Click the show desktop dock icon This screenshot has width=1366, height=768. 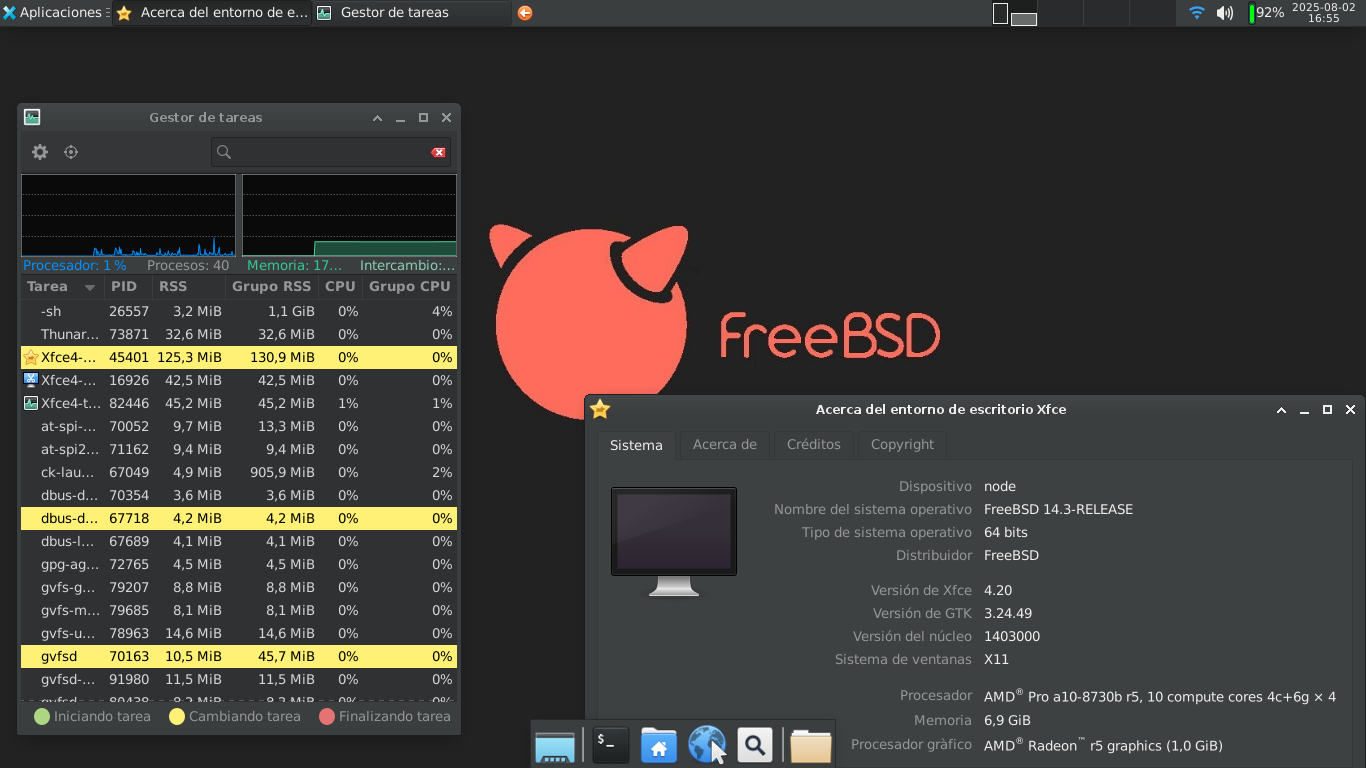[555, 745]
